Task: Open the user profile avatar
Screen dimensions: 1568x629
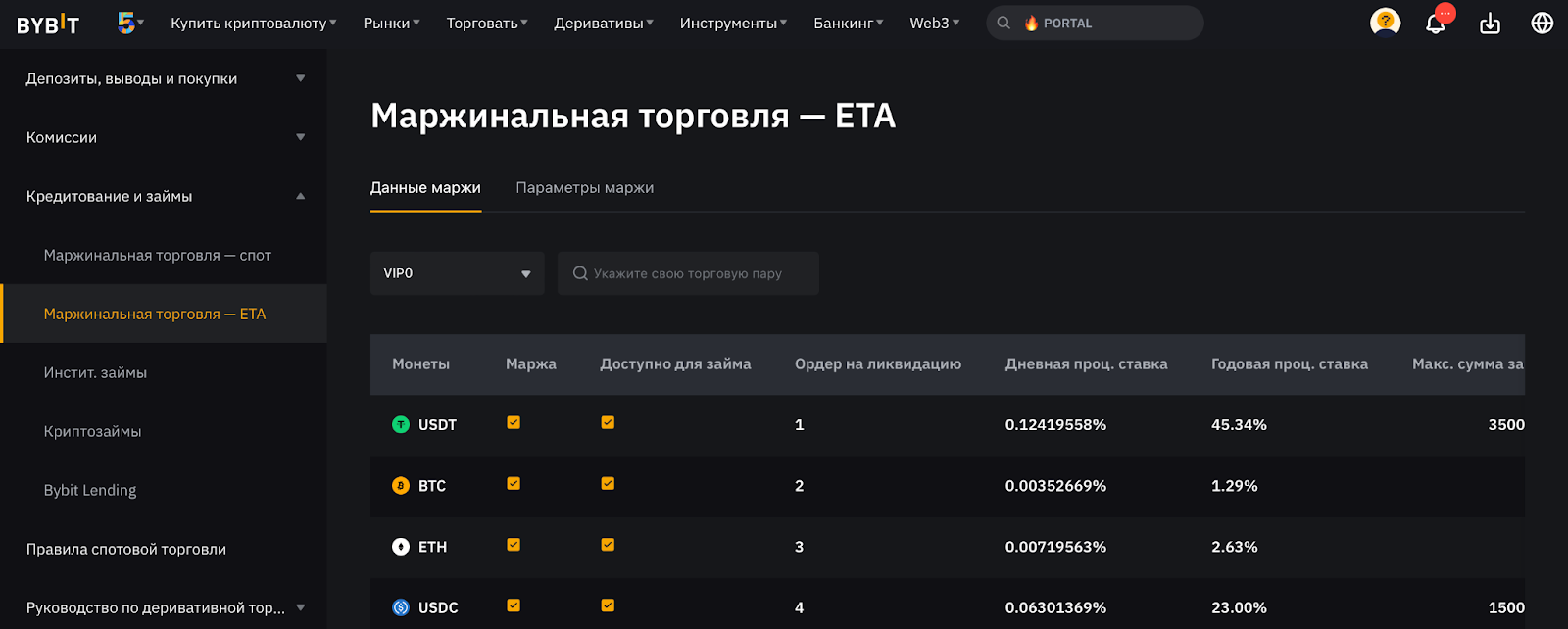Action: point(1385,23)
